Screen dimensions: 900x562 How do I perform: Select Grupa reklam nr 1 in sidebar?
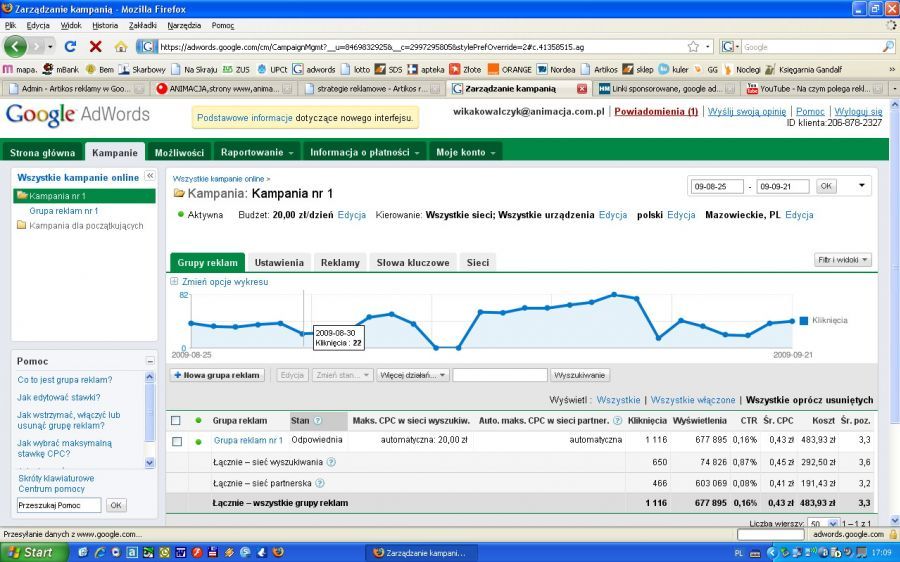pos(64,211)
